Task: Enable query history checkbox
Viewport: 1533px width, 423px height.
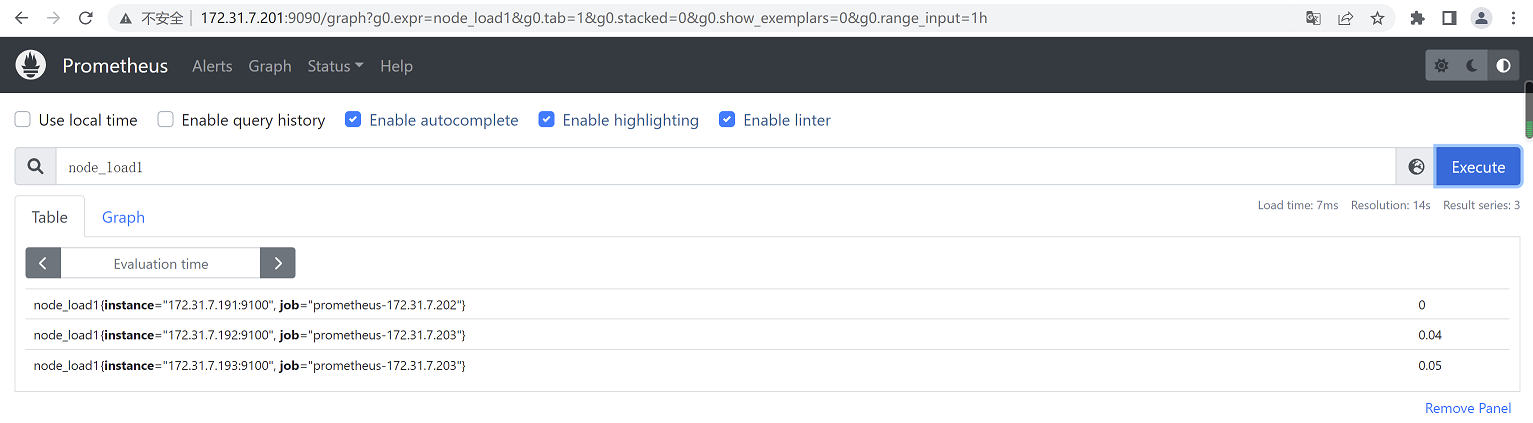Action: point(166,120)
